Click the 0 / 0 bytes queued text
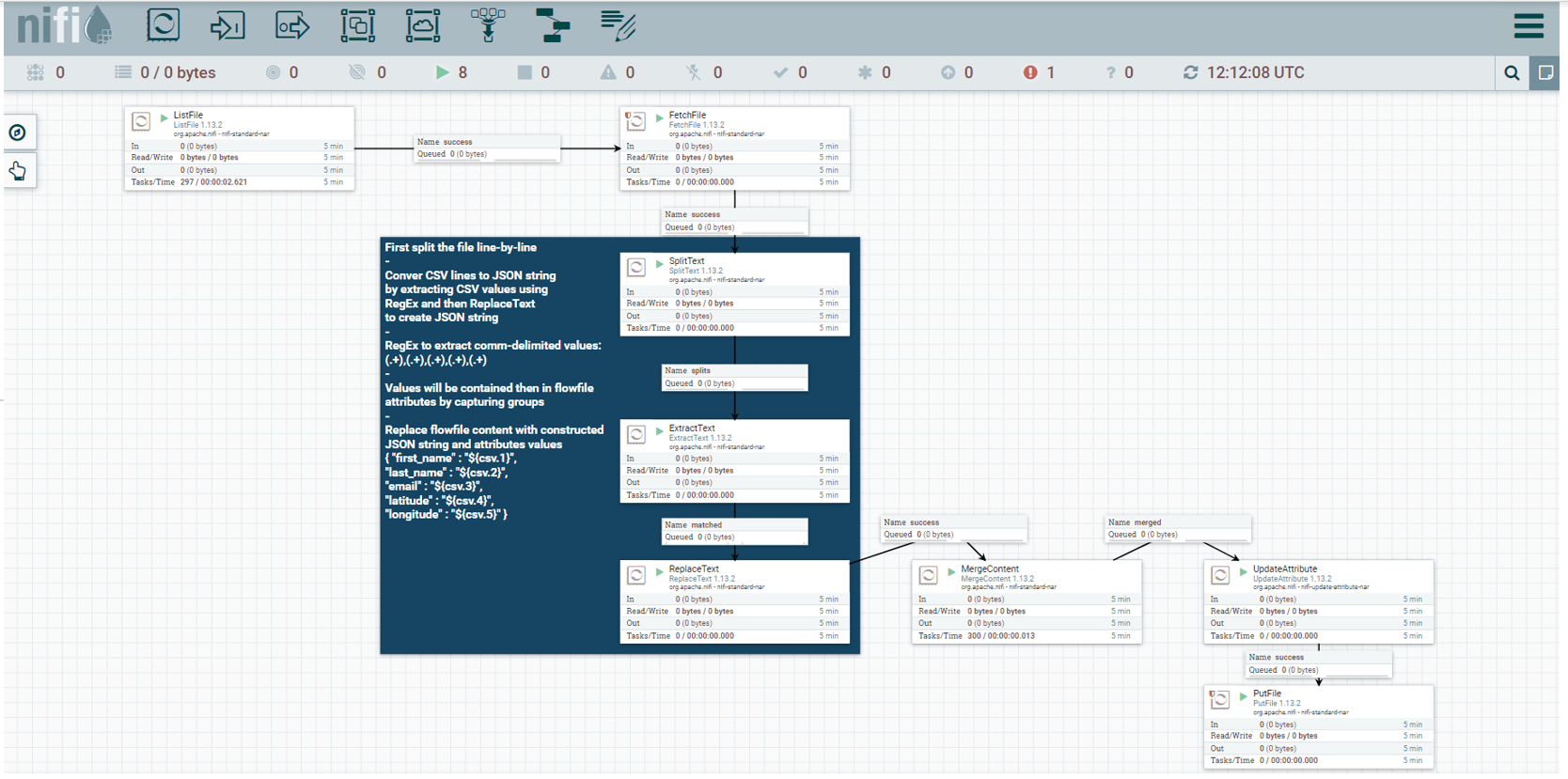The image size is (1568, 779). pyautogui.click(x=178, y=72)
